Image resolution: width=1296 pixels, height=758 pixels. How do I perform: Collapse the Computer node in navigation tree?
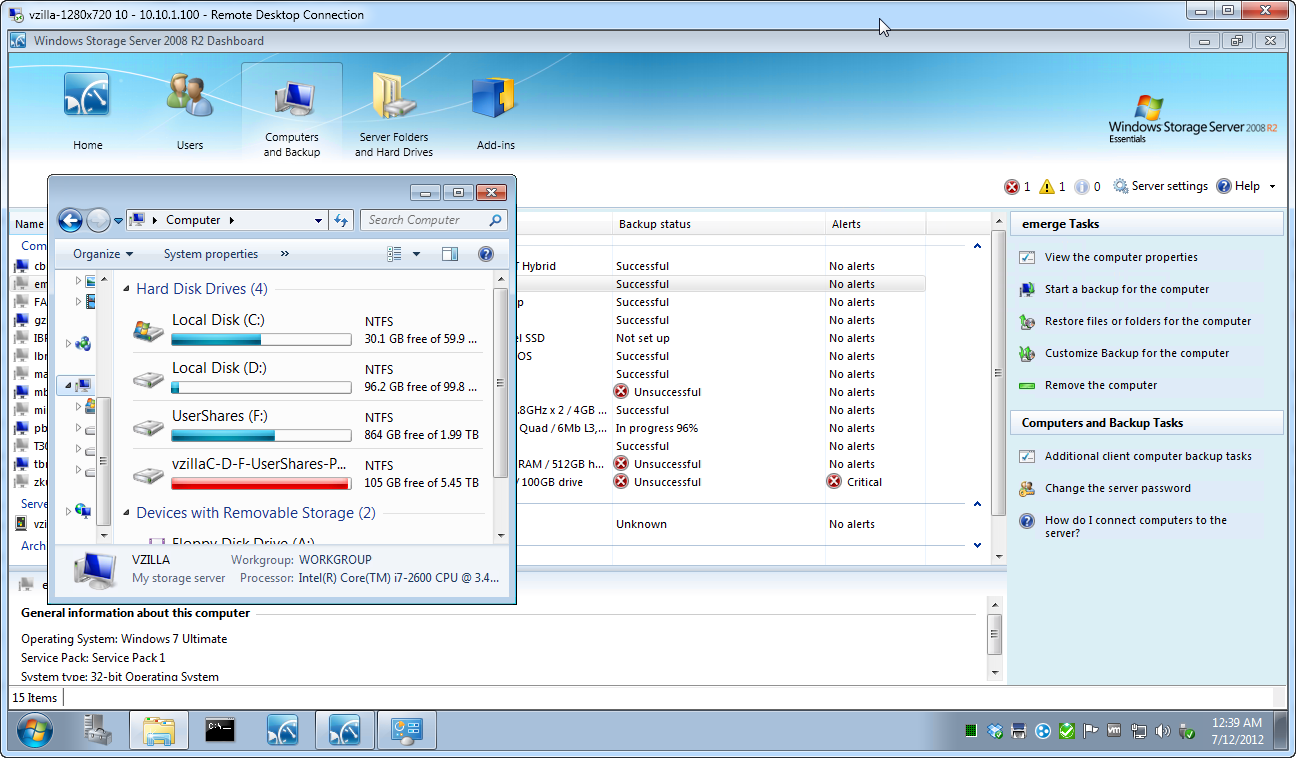point(69,385)
